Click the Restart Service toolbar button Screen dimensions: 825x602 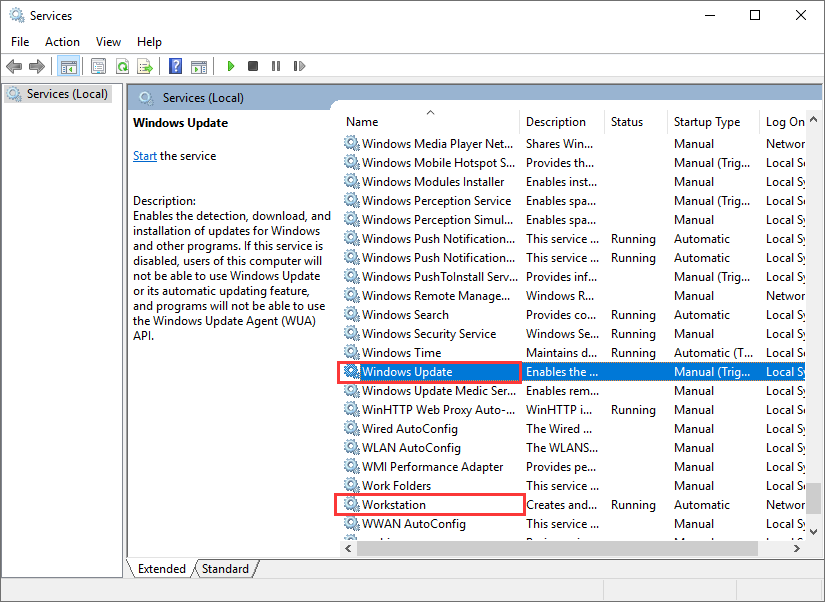click(x=299, y=66)
